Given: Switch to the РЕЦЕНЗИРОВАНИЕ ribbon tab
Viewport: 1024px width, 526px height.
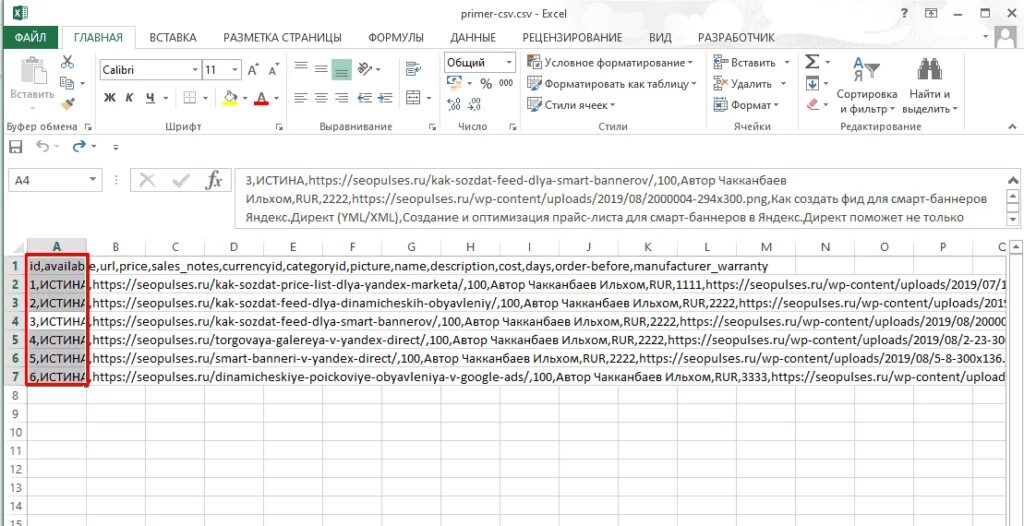Looking at the screenshot, I should pyautogui.click(x=572, y=37).
